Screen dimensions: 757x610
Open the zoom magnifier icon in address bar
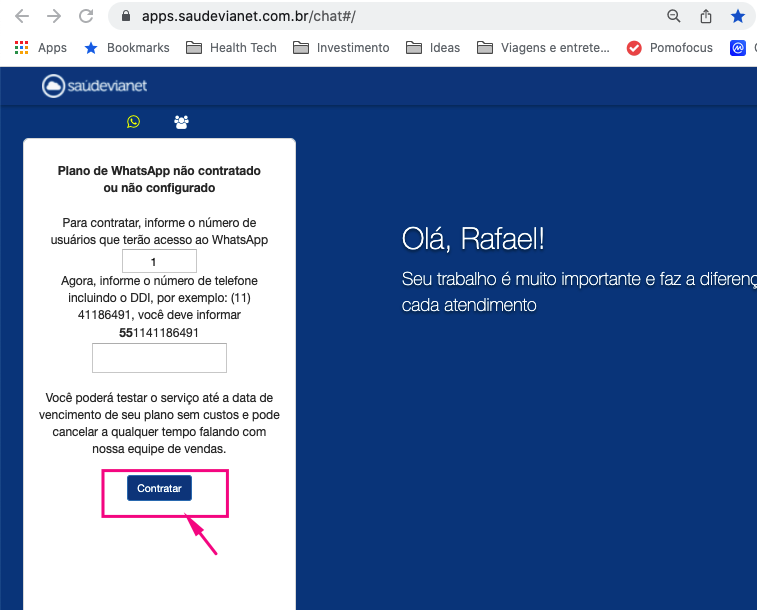coord(673,16)
